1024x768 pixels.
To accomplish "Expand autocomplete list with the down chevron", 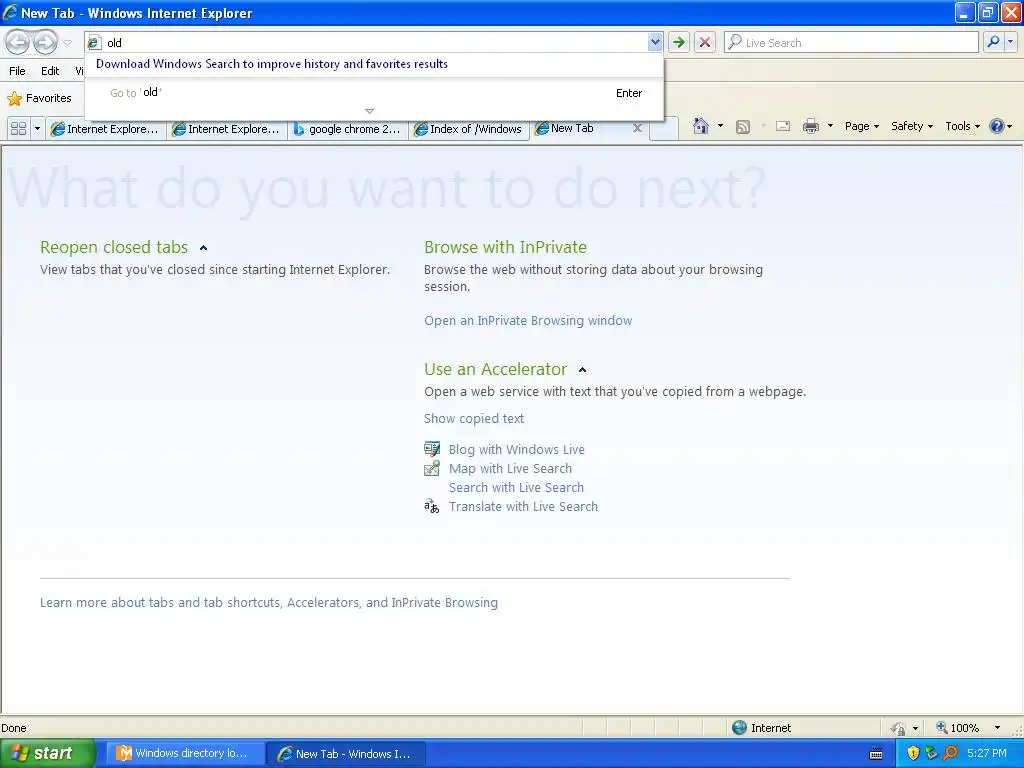I will pos(370,111).
